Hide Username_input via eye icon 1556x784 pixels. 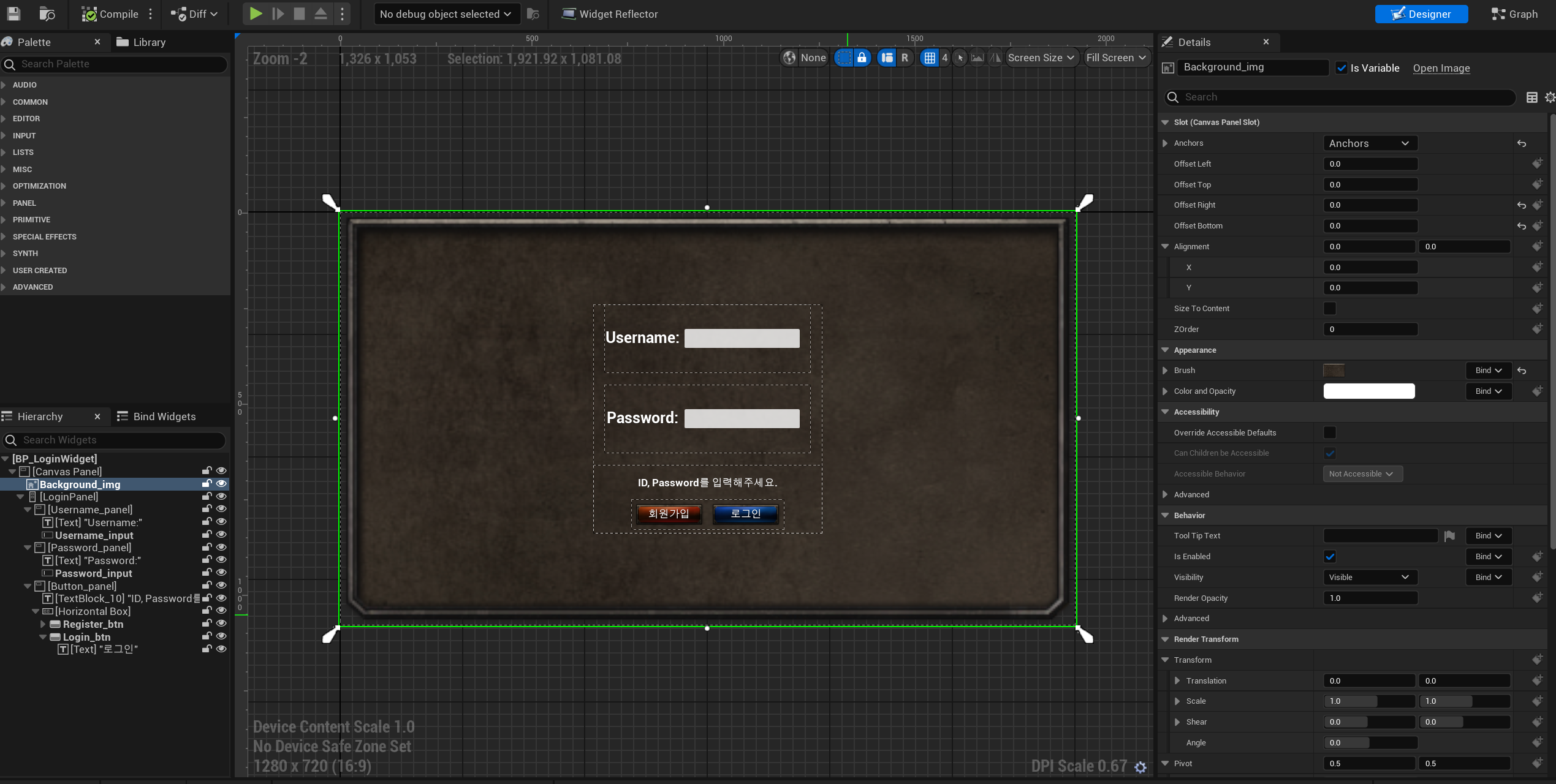[221, 535]
